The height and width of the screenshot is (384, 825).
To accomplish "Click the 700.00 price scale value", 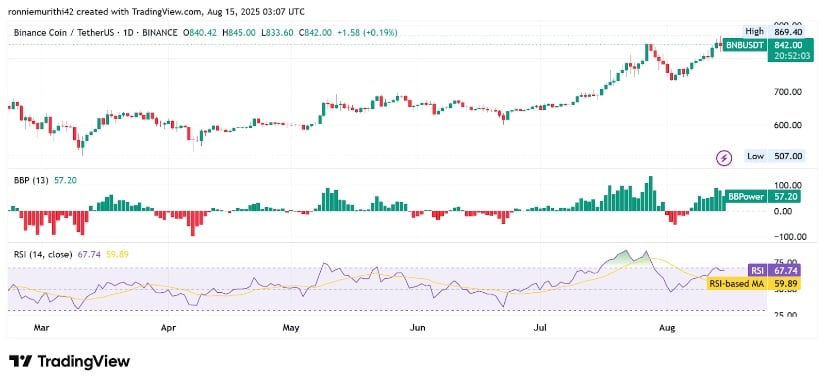I will pyautogui.click(x=788, y=92).
